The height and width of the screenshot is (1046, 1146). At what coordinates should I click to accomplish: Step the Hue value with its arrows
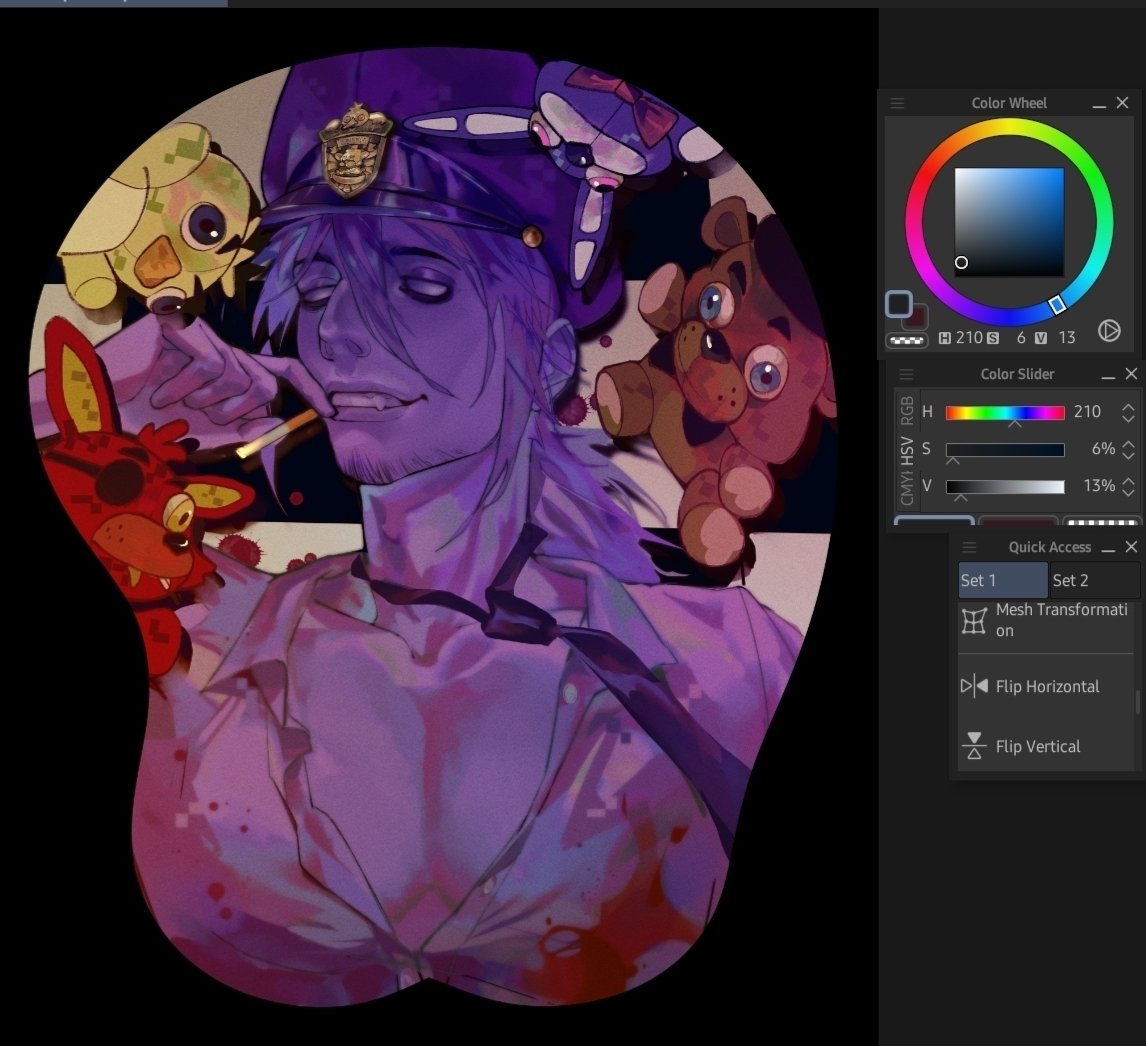1128,412
